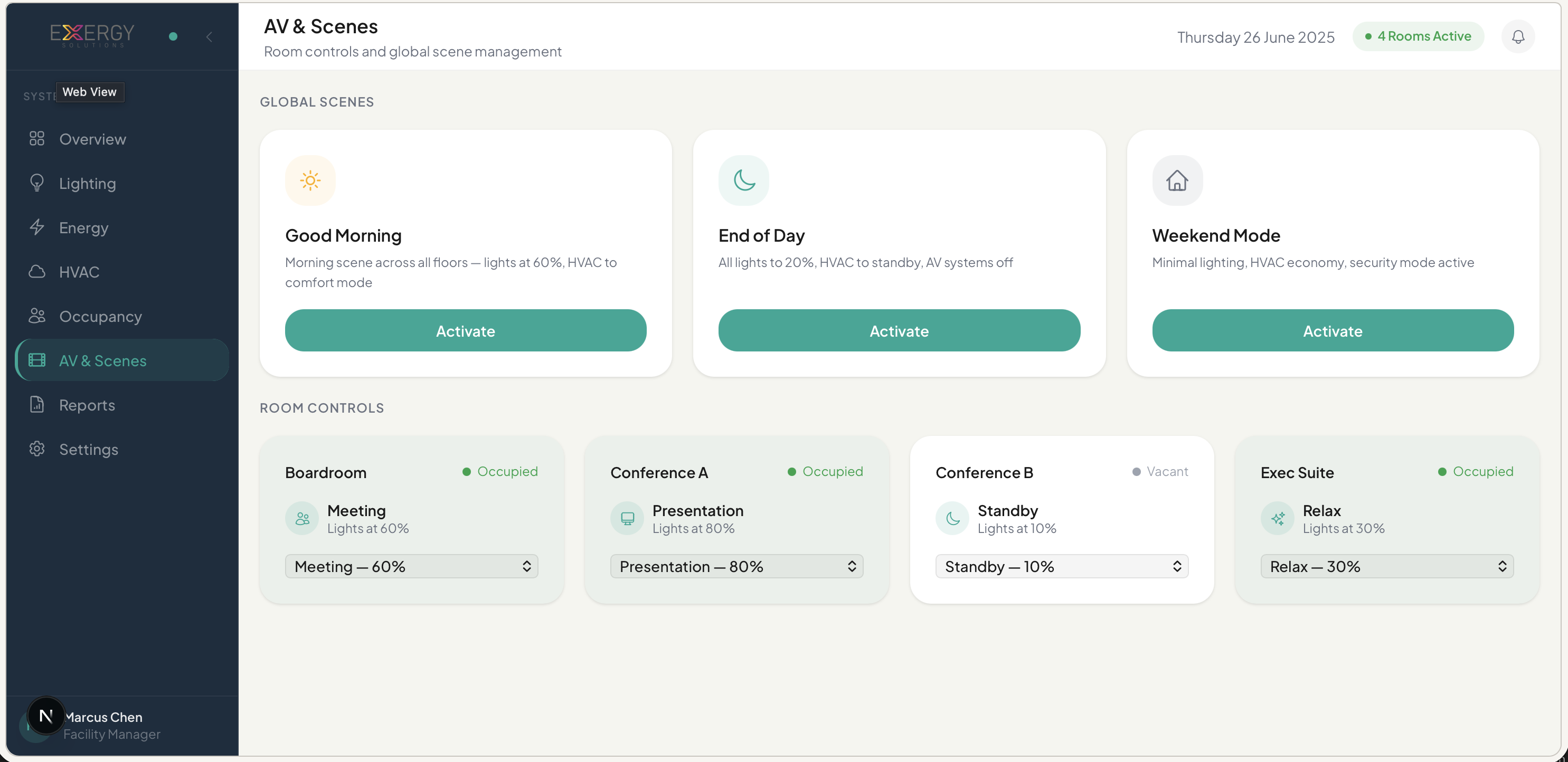The height and width of the screenshot is (762, 1568).
Task: Open the Exec Suite Relax dropdown
Action: 1387,566
